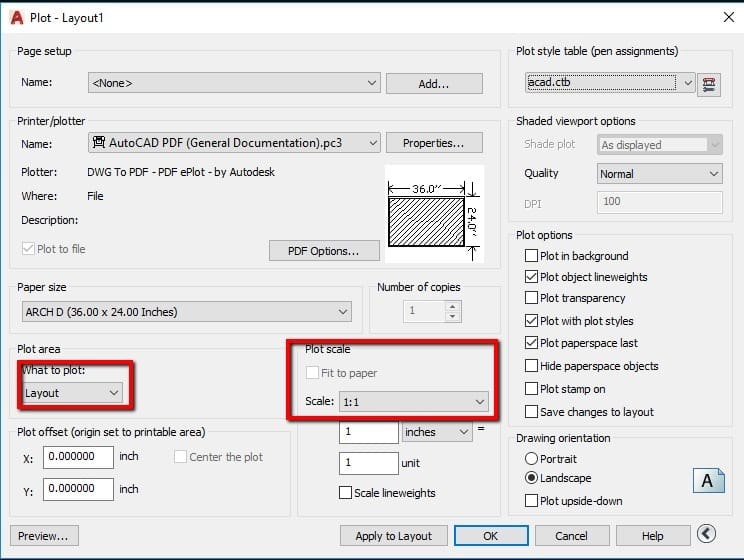Viewport: 744px width, 560px height.
Task: Toggle Plot paperspace last checkbox
Action: click(x=531, y=343)
